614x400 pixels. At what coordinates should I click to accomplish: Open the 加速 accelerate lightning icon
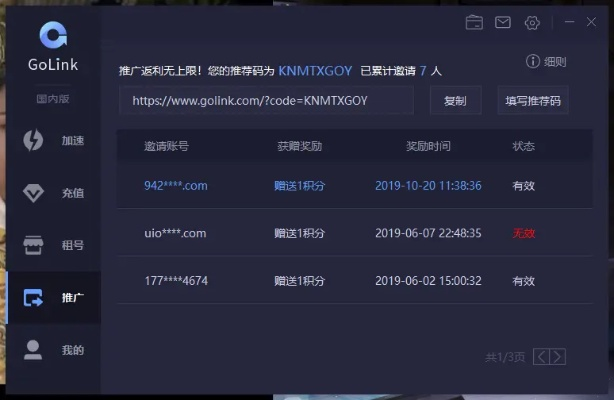click(x=34, y=140)
